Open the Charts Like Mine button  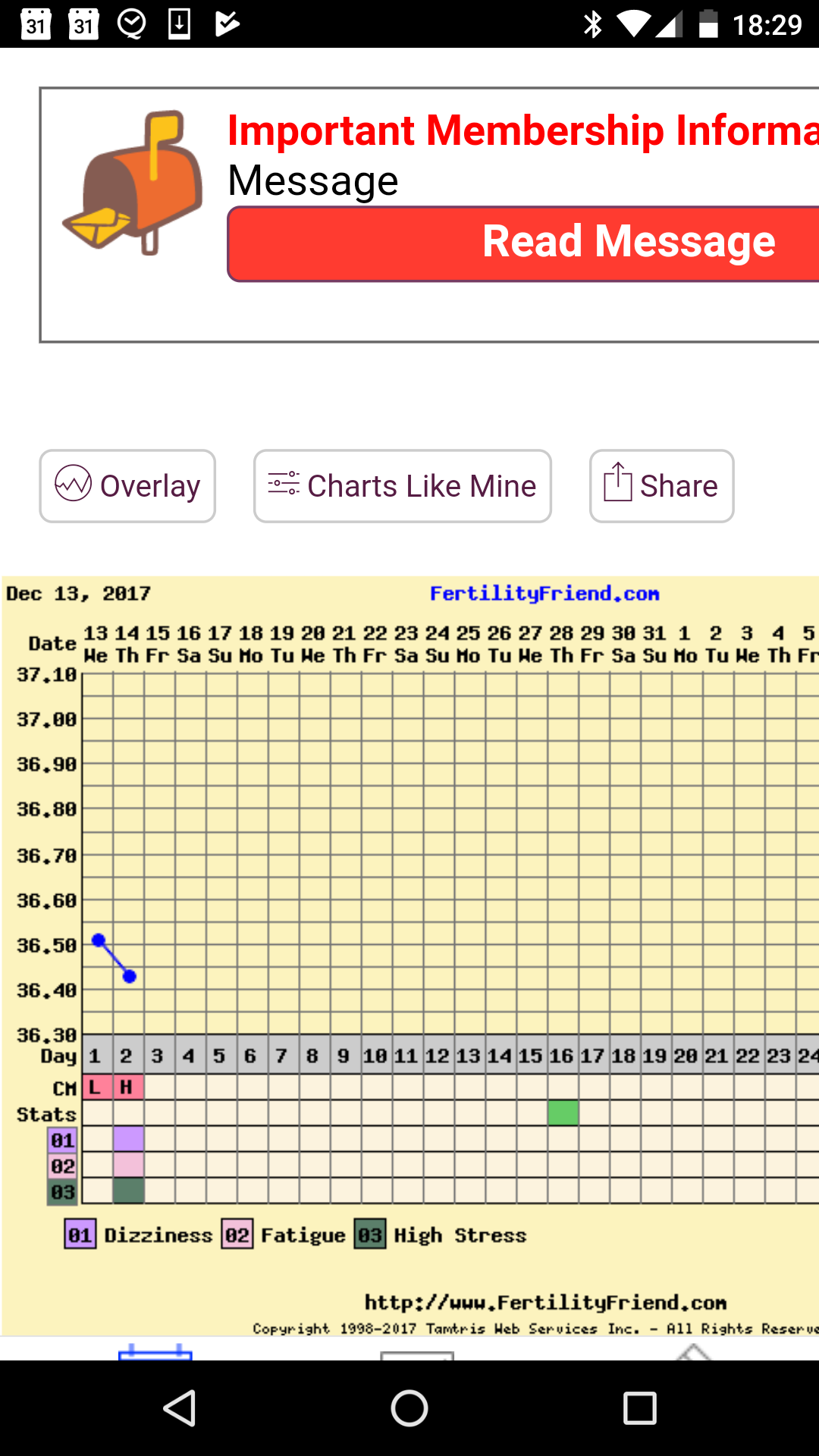(x=403, y=486)
